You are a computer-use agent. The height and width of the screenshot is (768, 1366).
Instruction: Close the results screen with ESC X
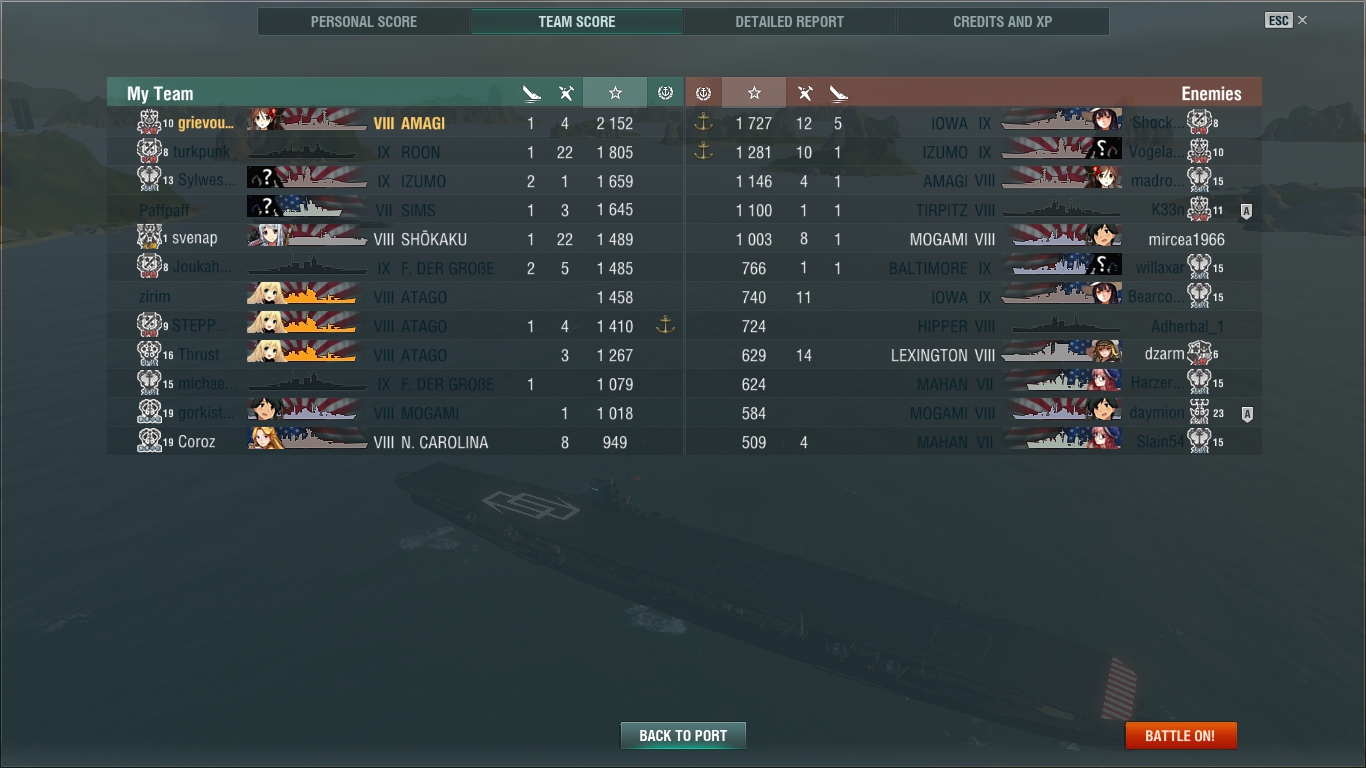[x=1286, y=20]
